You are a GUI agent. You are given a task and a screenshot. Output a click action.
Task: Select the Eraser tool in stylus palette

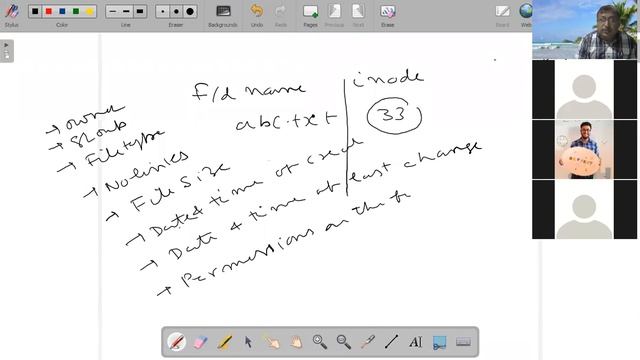[x=200, y=342]
